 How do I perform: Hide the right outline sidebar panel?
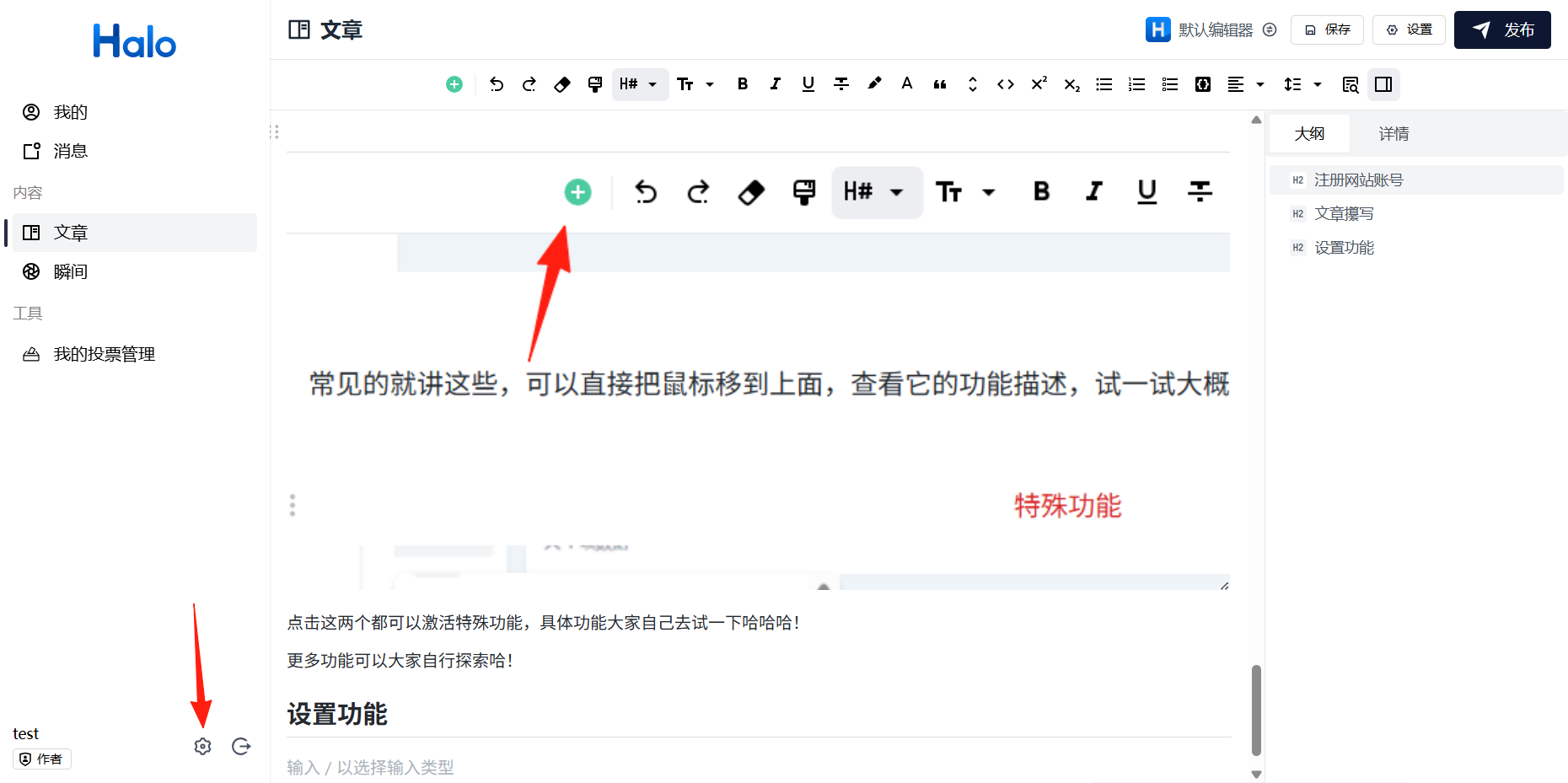coord(1383,84)
